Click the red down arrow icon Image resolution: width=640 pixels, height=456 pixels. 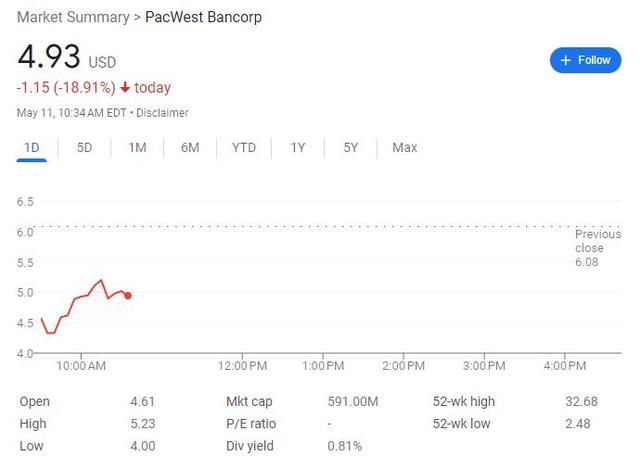click(x=125, y=87)
